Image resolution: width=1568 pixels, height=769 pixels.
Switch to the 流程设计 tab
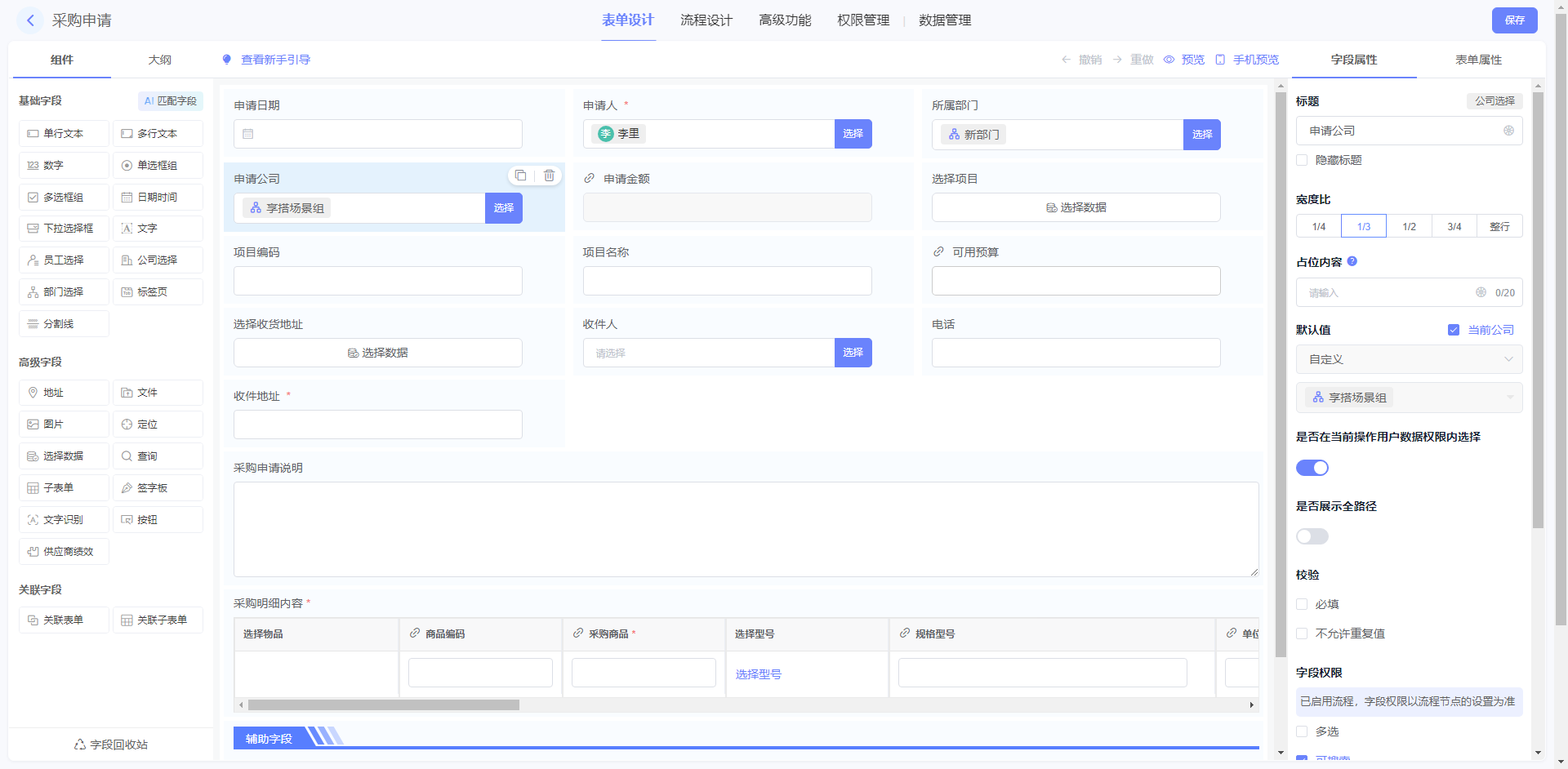[706, 20]
